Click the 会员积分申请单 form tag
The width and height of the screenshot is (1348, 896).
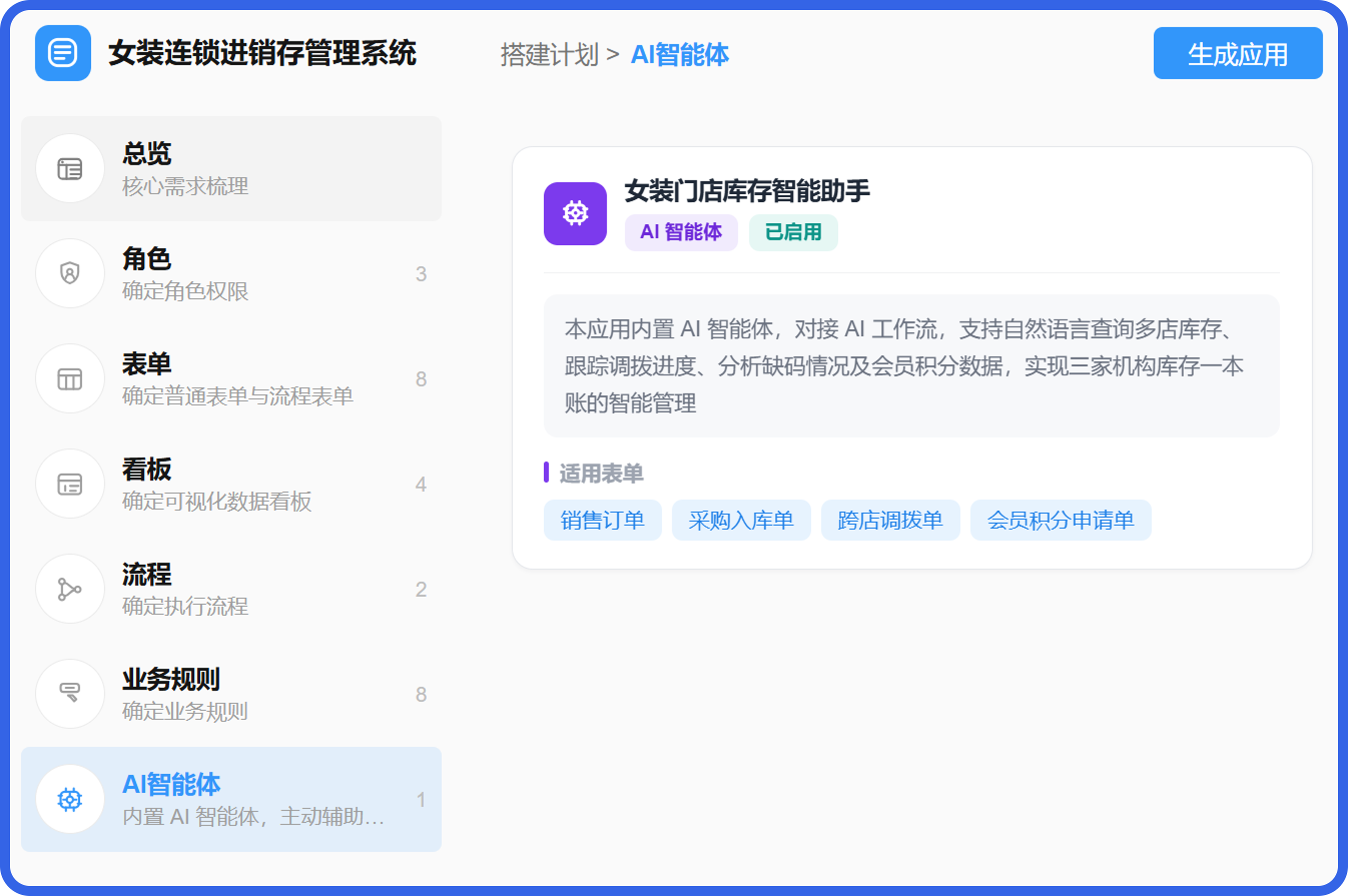click(x=1061, y=520)
